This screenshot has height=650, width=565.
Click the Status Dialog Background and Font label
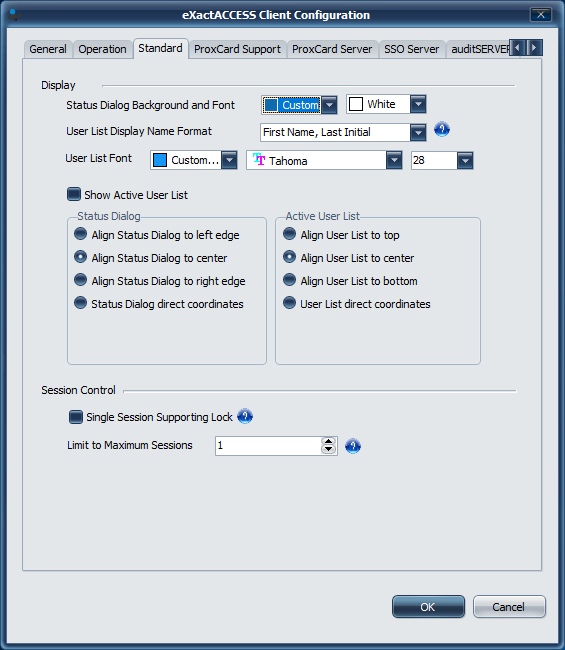[x=150, y=105]
